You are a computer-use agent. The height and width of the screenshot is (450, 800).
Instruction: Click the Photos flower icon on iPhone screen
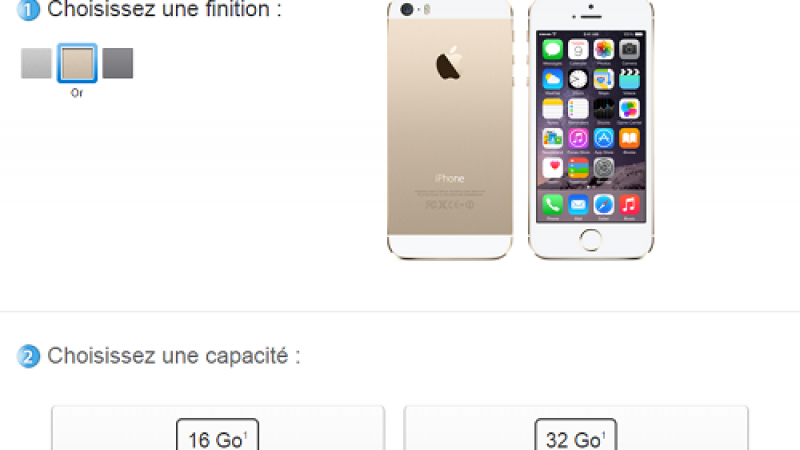click(x=604, y=49)
